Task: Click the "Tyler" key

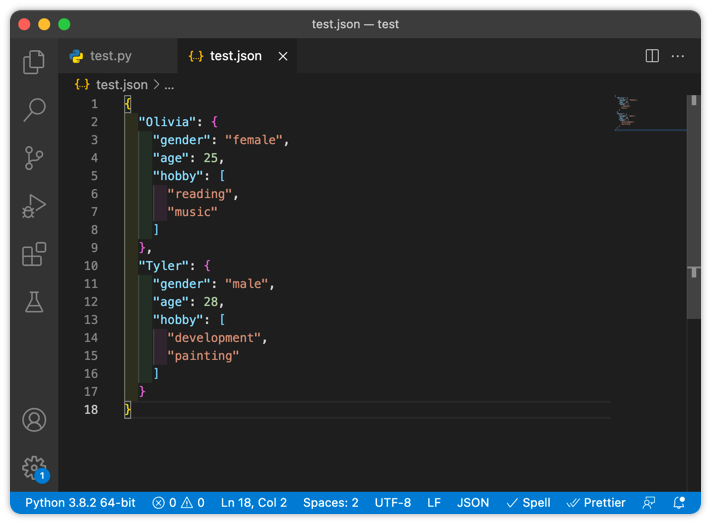Action: 164,266
